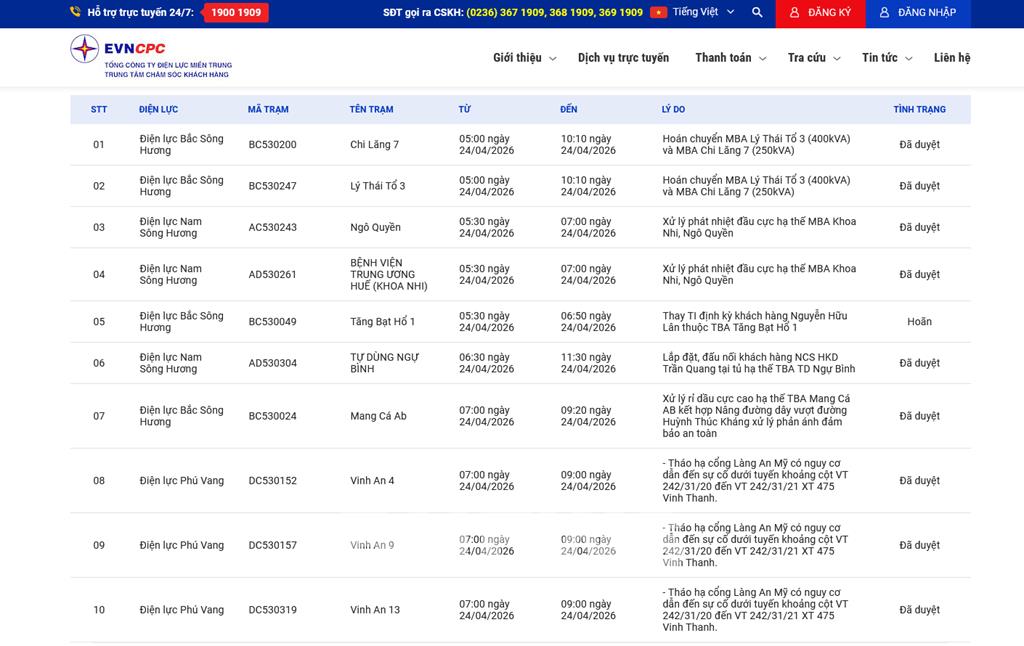Open the Tiếng Việt language dropdown
This screenshot has width=1024, height=646.
[x=703, y=13]
